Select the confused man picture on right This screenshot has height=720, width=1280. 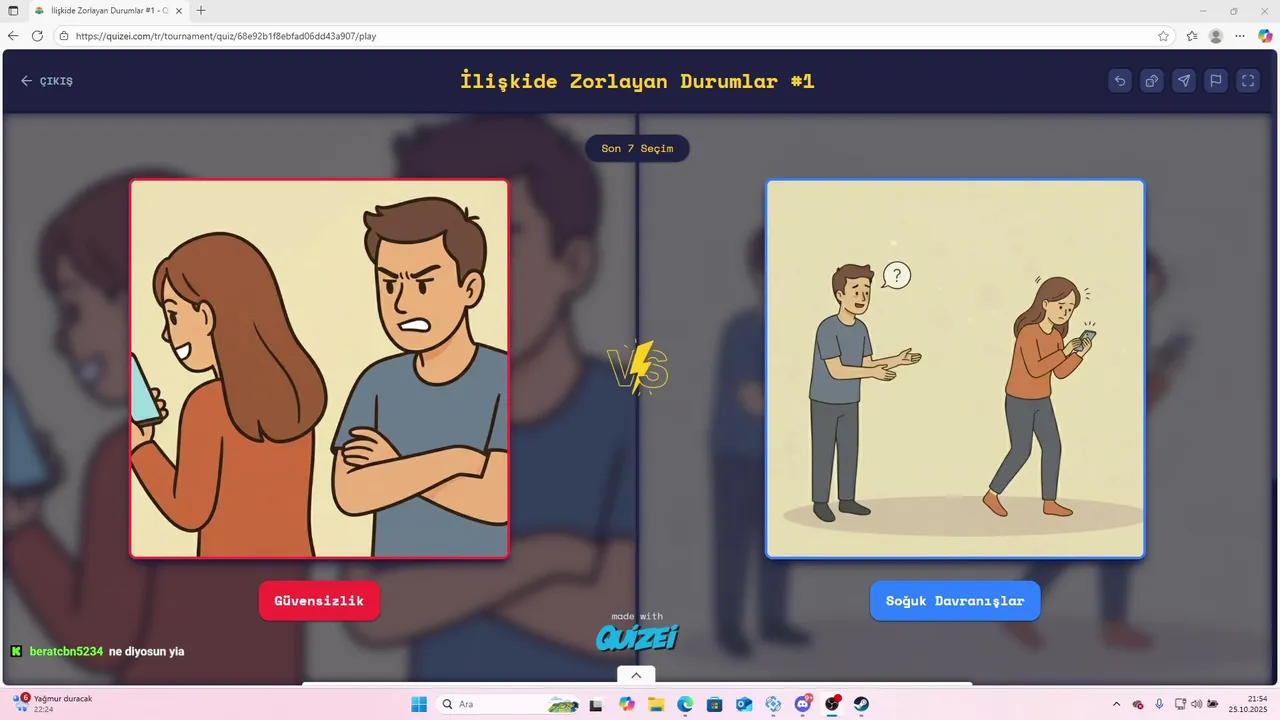pyautogui.click(x=955, y=368)
